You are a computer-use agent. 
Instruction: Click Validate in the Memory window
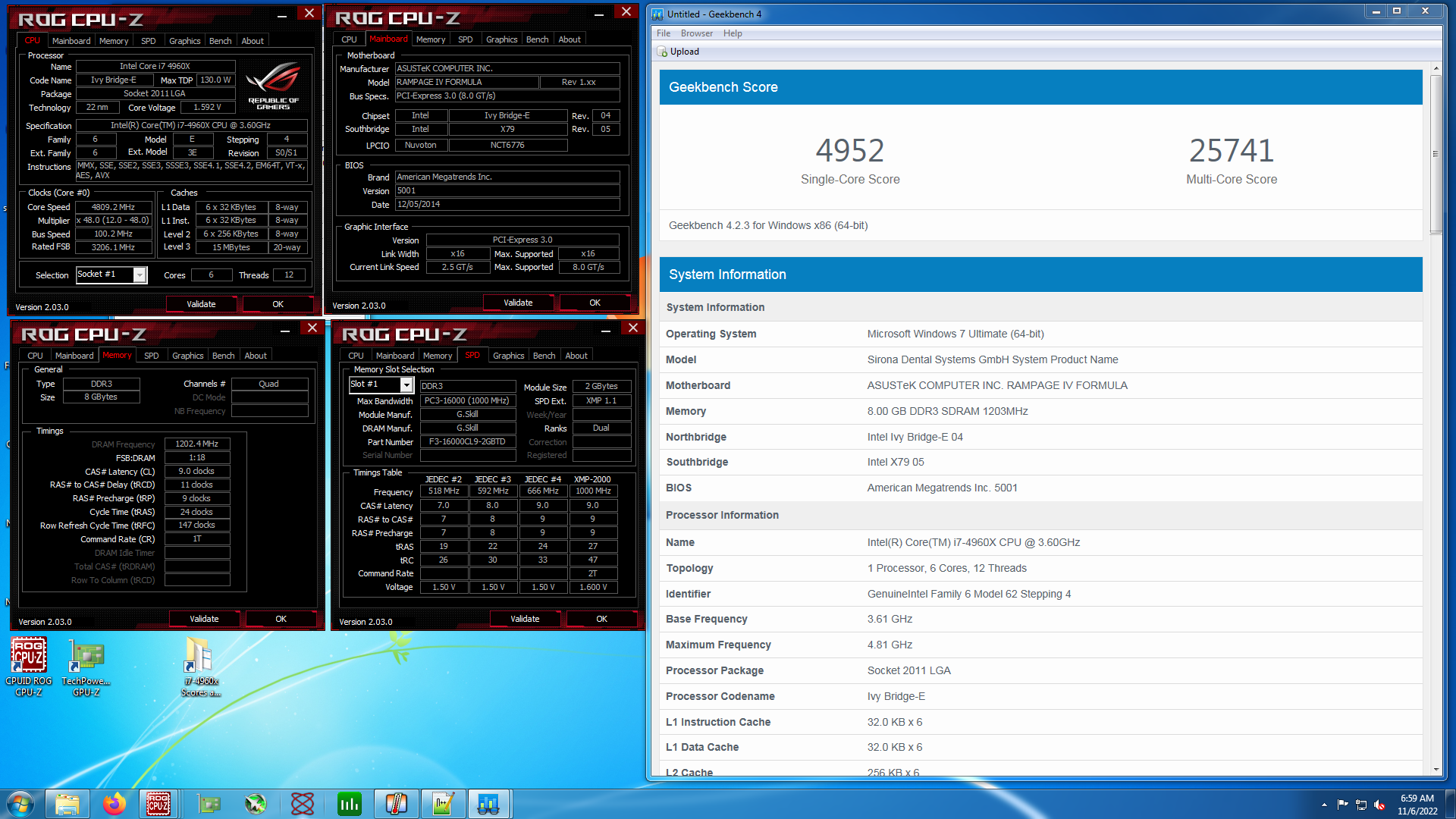(204, 619)
